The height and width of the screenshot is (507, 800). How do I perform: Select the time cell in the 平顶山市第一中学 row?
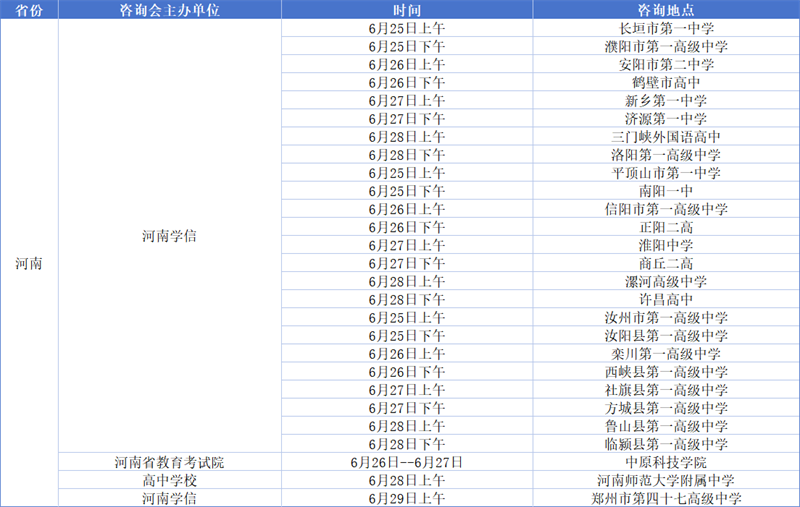[407, 173]
